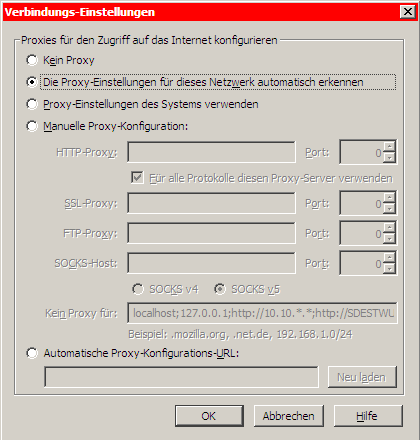
Task: Select the Kein Proxy radio option
Action: 32,60
